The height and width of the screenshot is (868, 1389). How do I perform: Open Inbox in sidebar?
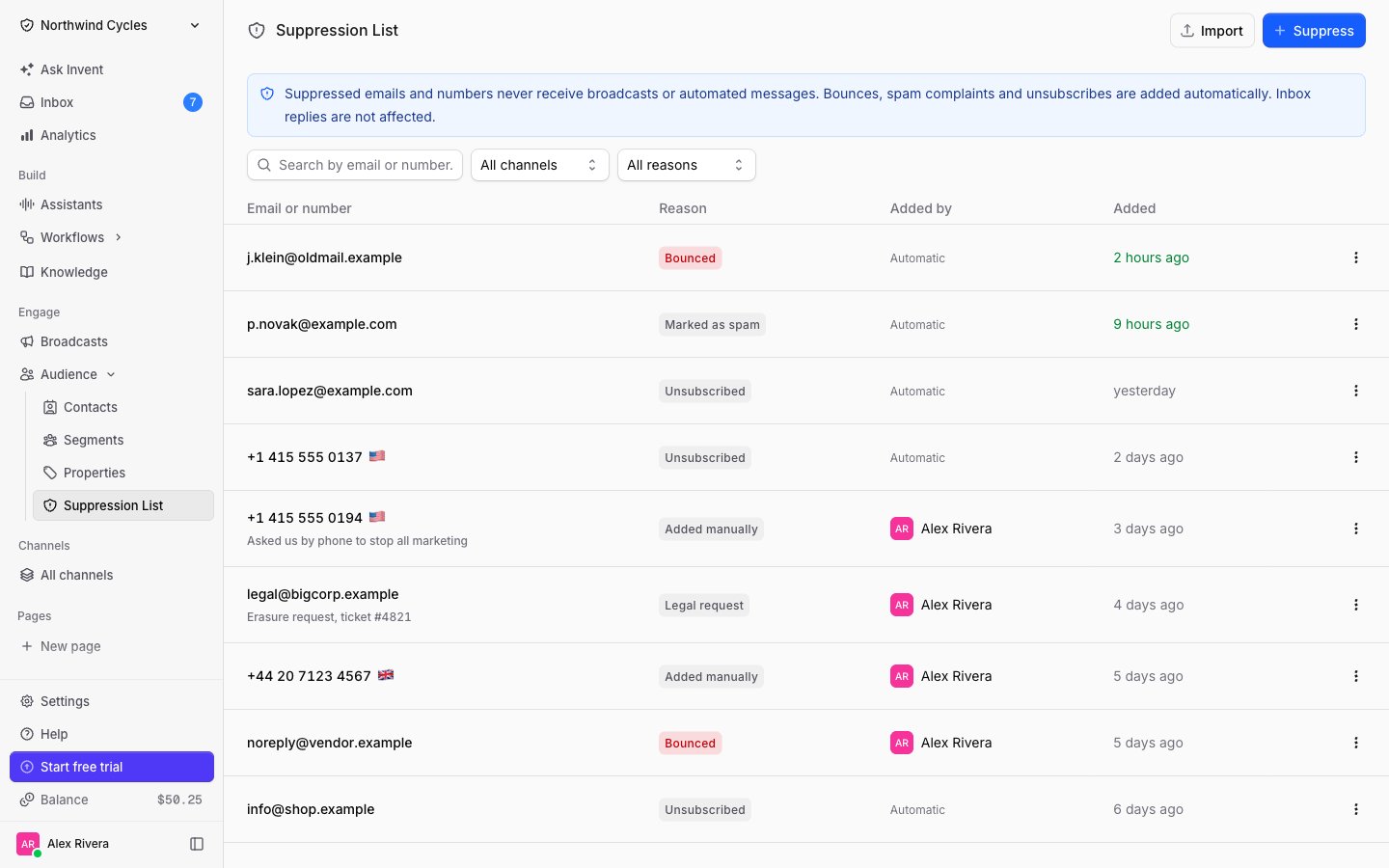[112, 102]
